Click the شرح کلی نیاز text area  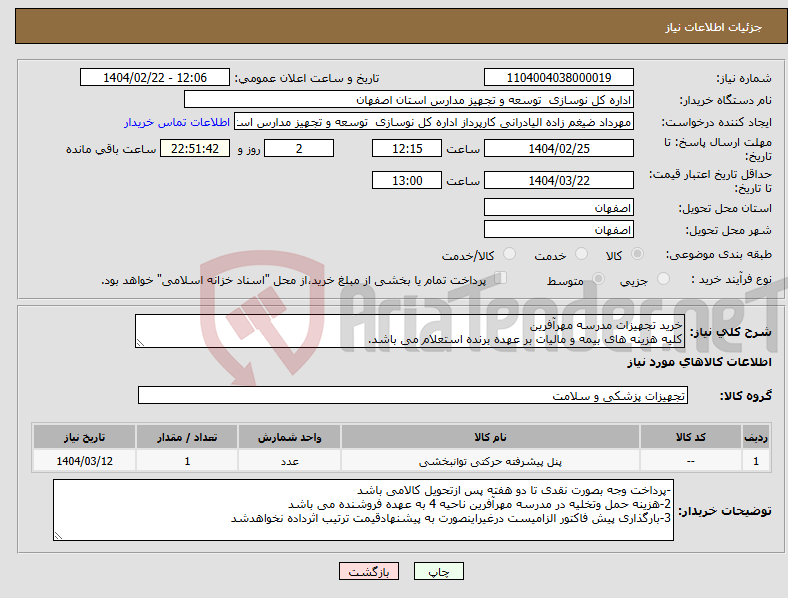coord(410,331)
